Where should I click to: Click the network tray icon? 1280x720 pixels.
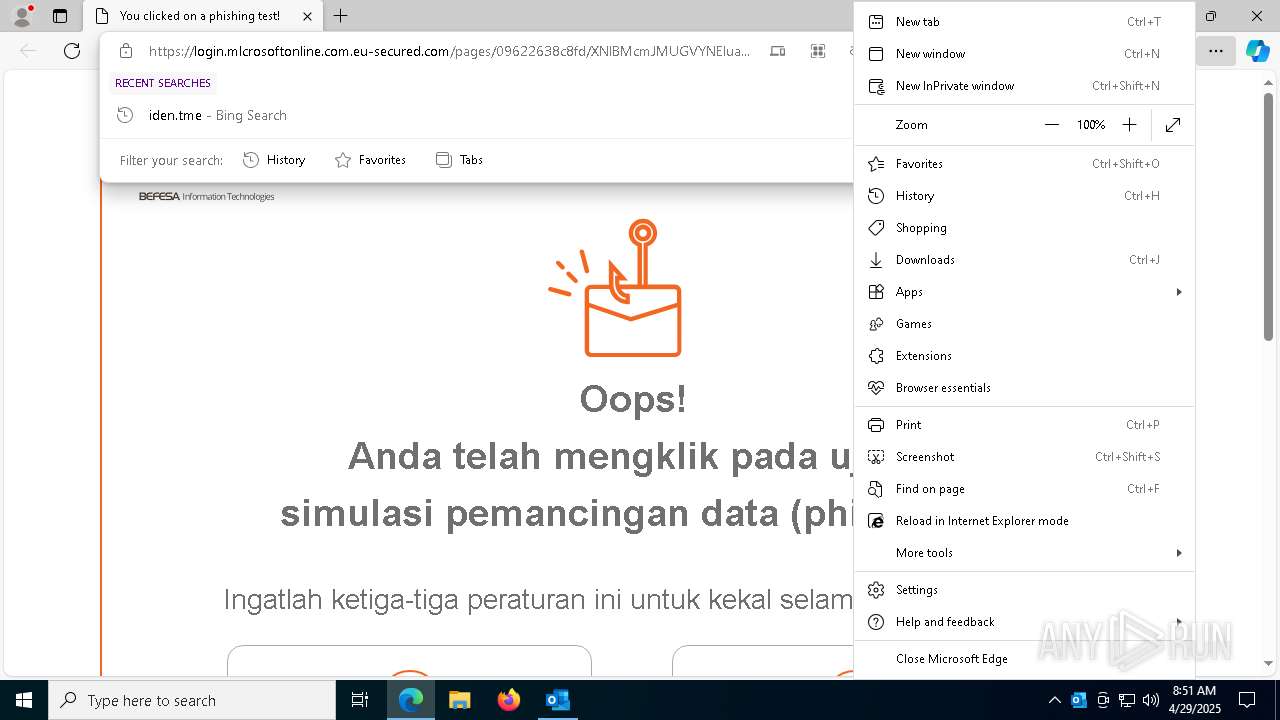pyautogui.click(x=1127, y=700)
